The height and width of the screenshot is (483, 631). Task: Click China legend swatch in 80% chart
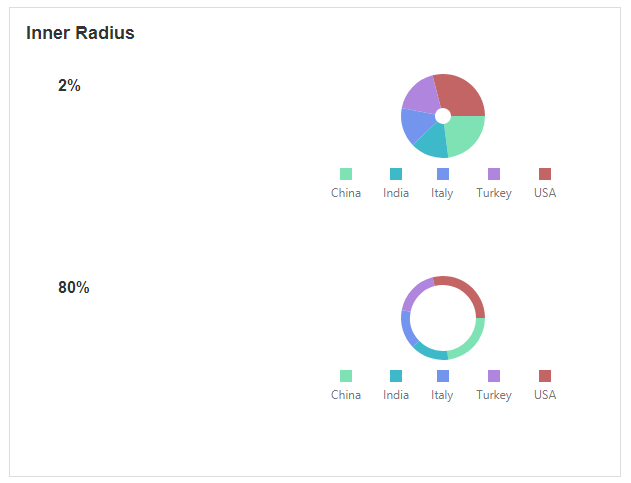click(346, 376)
